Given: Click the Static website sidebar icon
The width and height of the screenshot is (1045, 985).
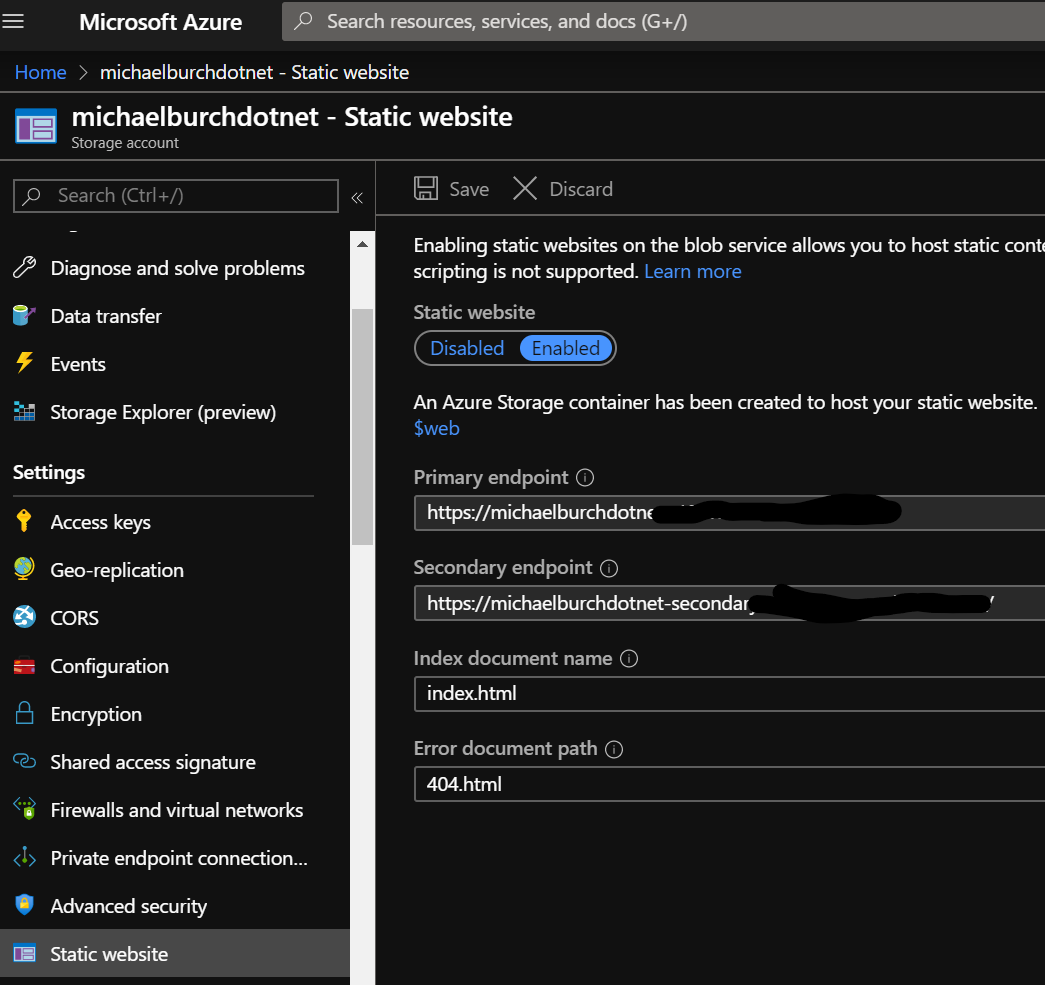Looking at the screenshot, I should (x=25, y=954).
